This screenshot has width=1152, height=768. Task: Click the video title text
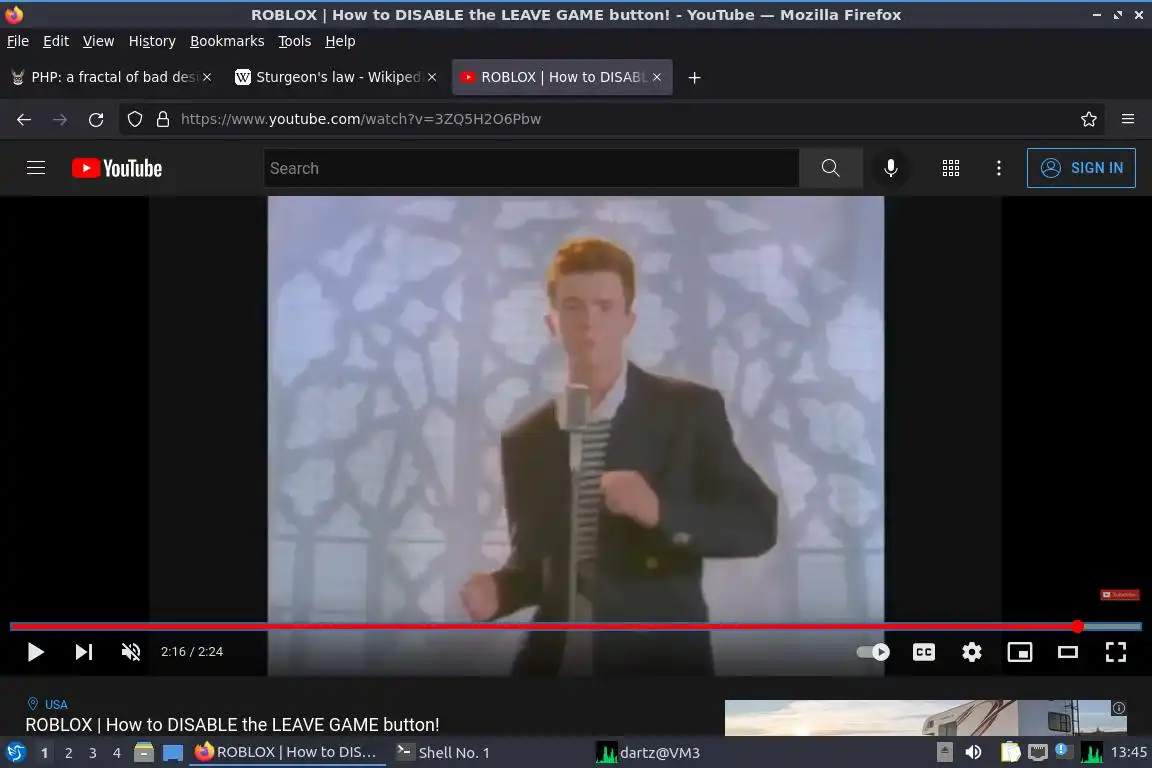click(232, 725)
